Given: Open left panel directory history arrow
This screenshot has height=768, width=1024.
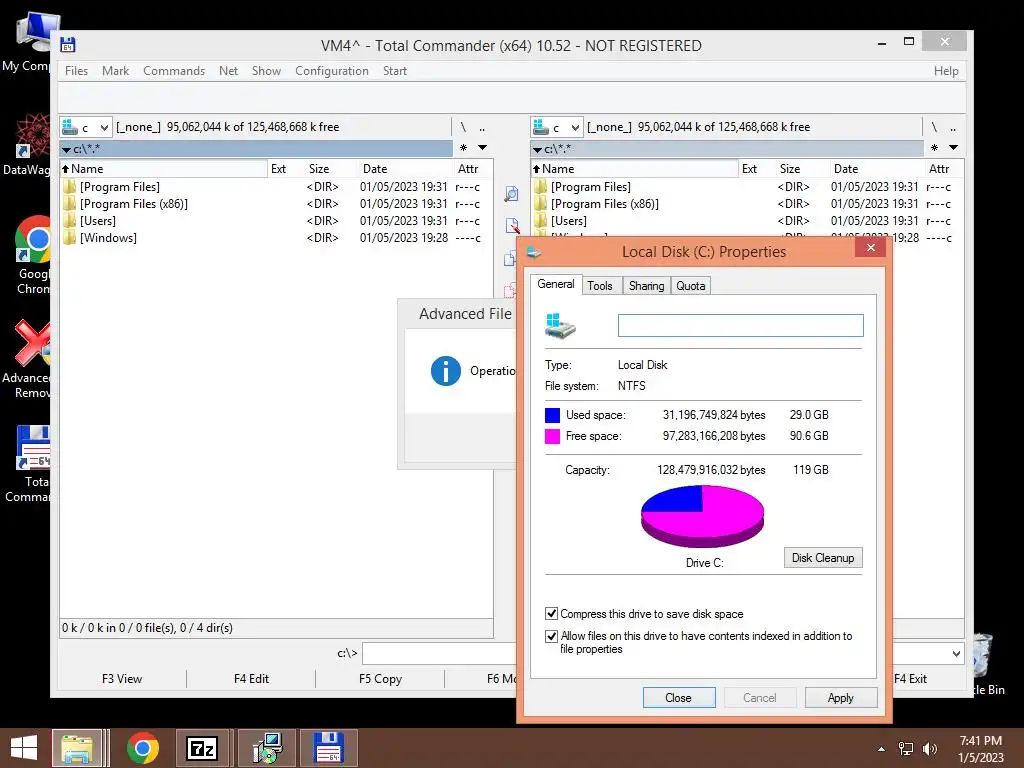Looking at the screenshot, I should click(x=483, y=148).
